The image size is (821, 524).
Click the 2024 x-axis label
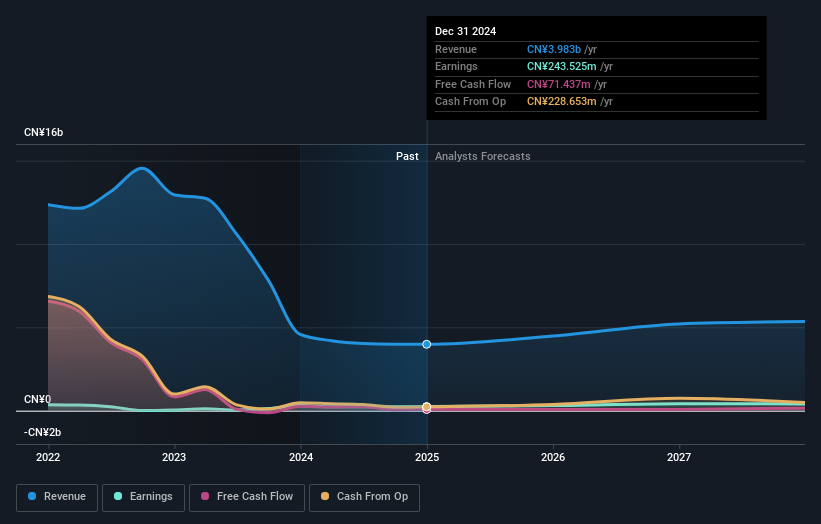pyautogui.click(x=301, y=457)
